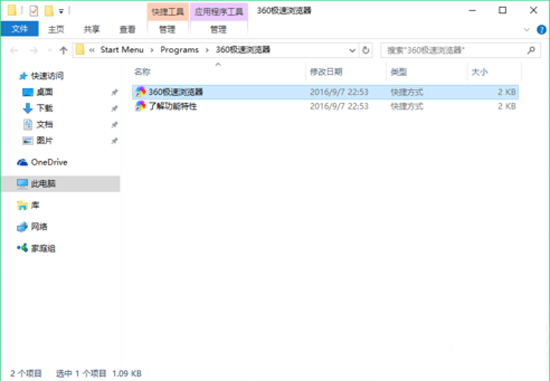The image size is (550, 381).
Task: Click the pin icon beside 文档
Action: point(114,125)
